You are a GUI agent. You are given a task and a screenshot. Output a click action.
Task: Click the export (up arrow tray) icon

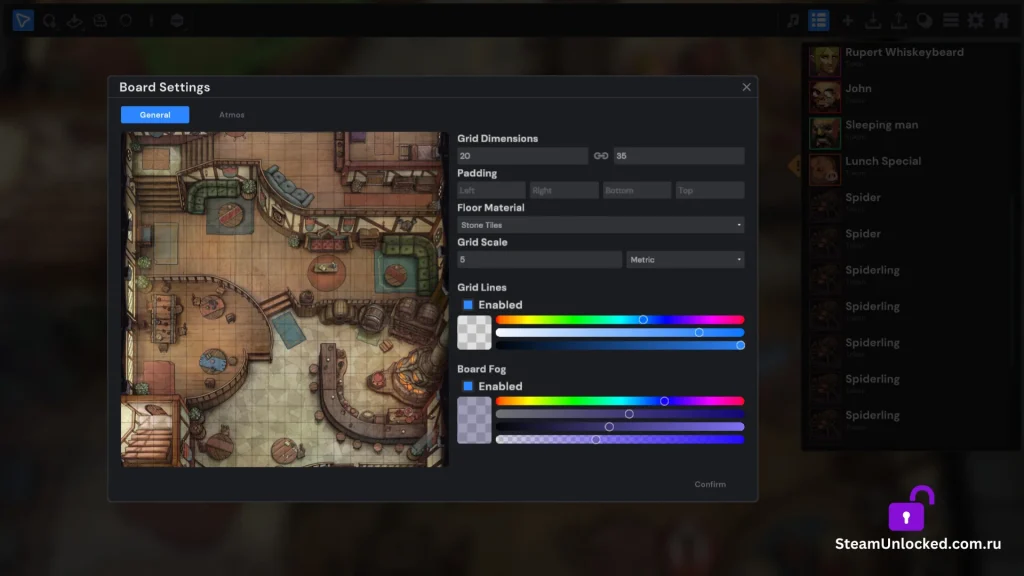tap(899, 21)
